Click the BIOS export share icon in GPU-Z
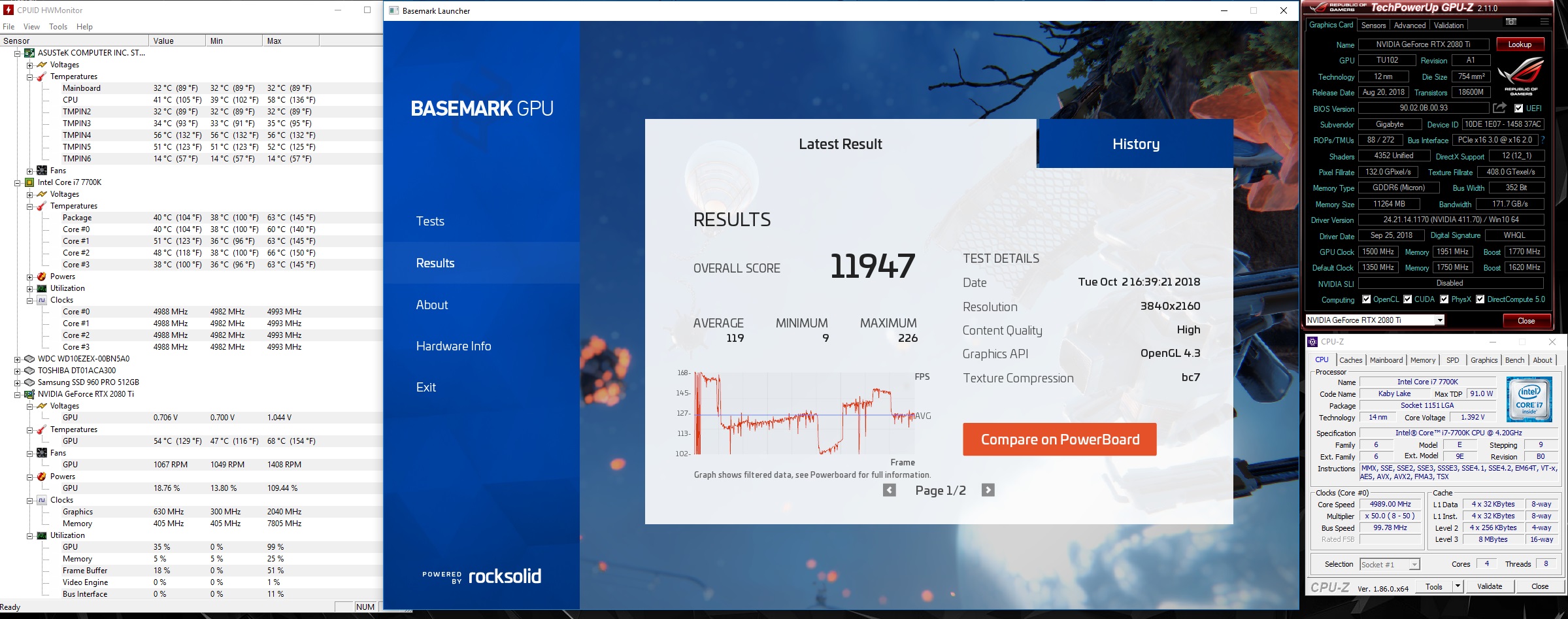Viewport: 1568px width, 619px height. [x=1500, y=108]
